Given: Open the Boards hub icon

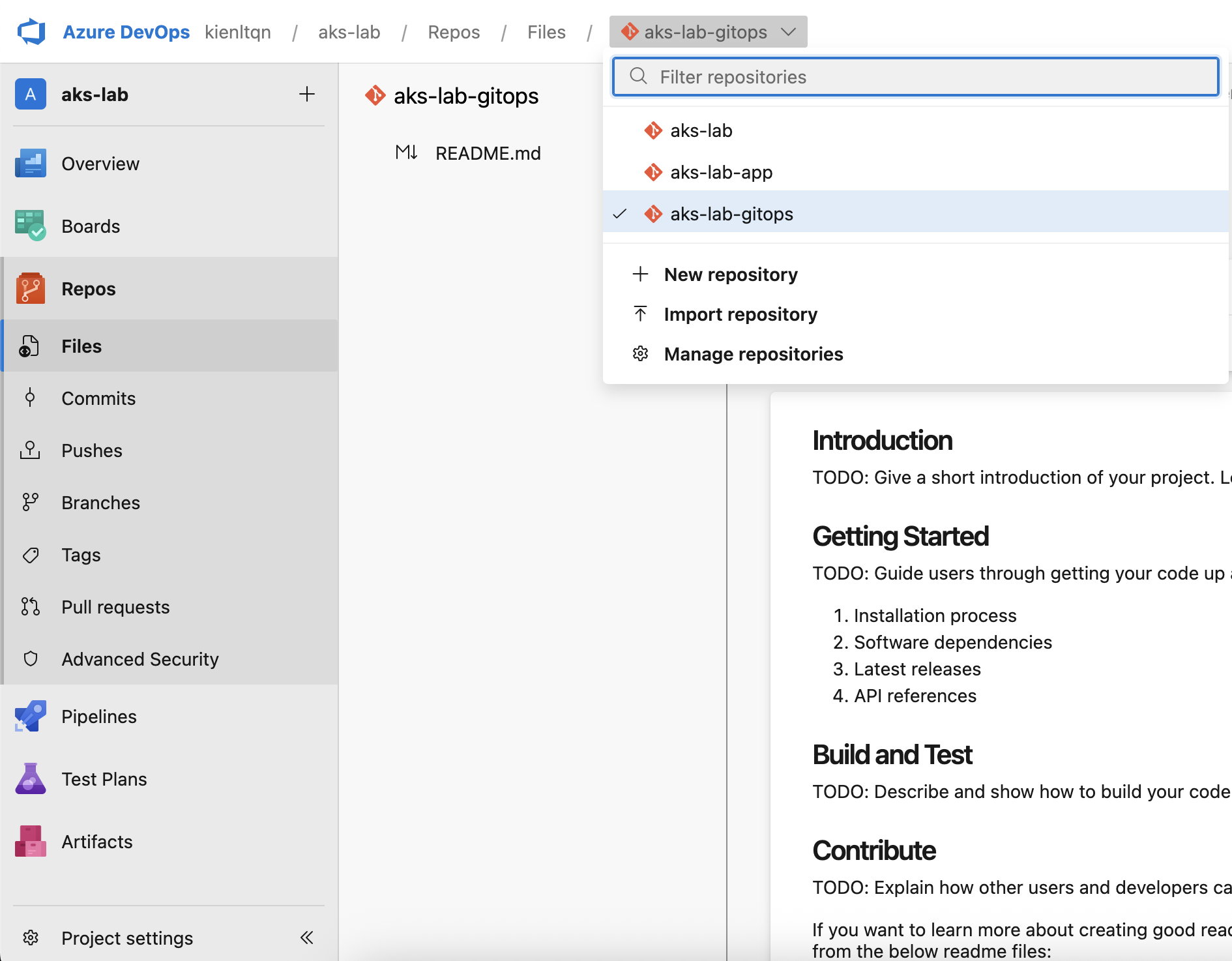Looking at the screenshot, I should point(31,226).
